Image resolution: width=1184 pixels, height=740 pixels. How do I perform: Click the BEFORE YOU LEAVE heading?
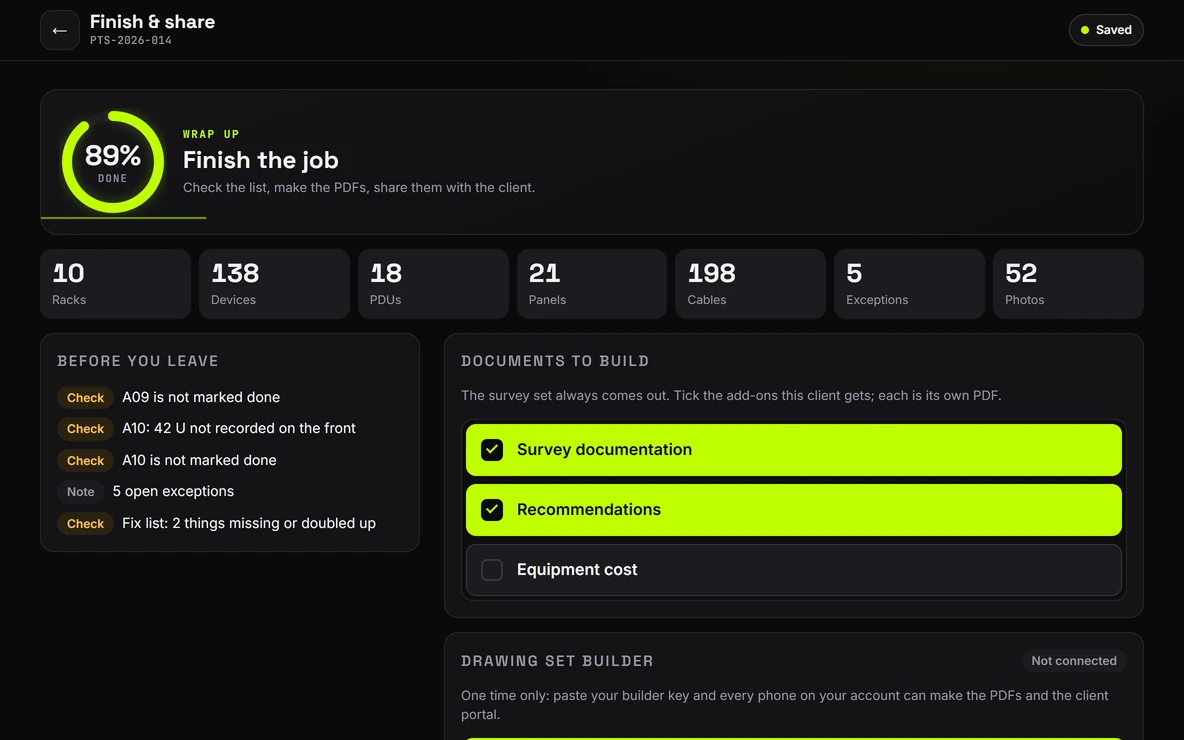click(138, 361)
